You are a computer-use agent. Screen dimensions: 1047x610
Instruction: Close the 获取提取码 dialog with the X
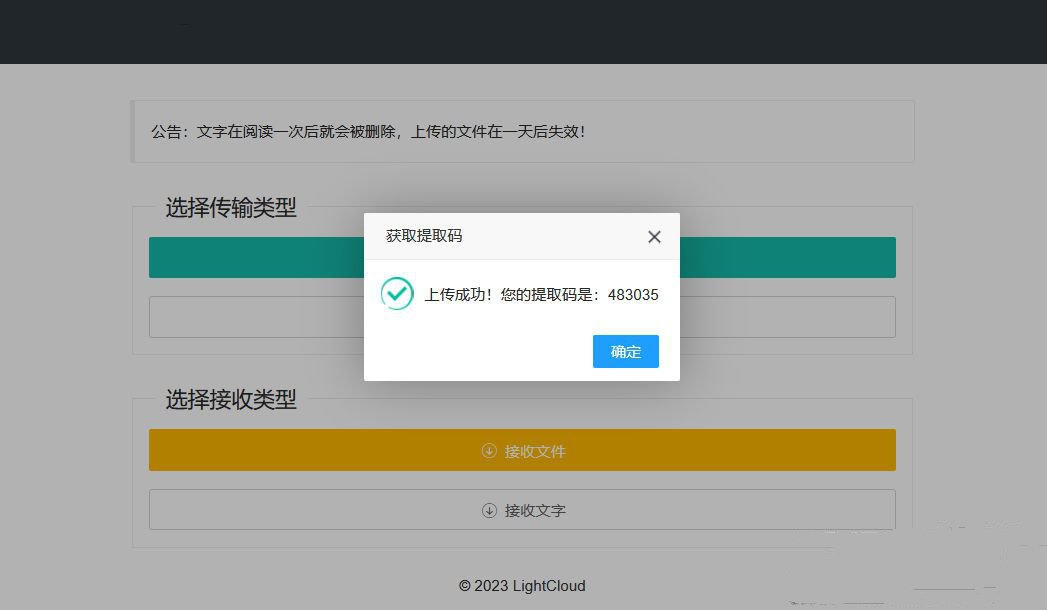(x=654, y=237)
